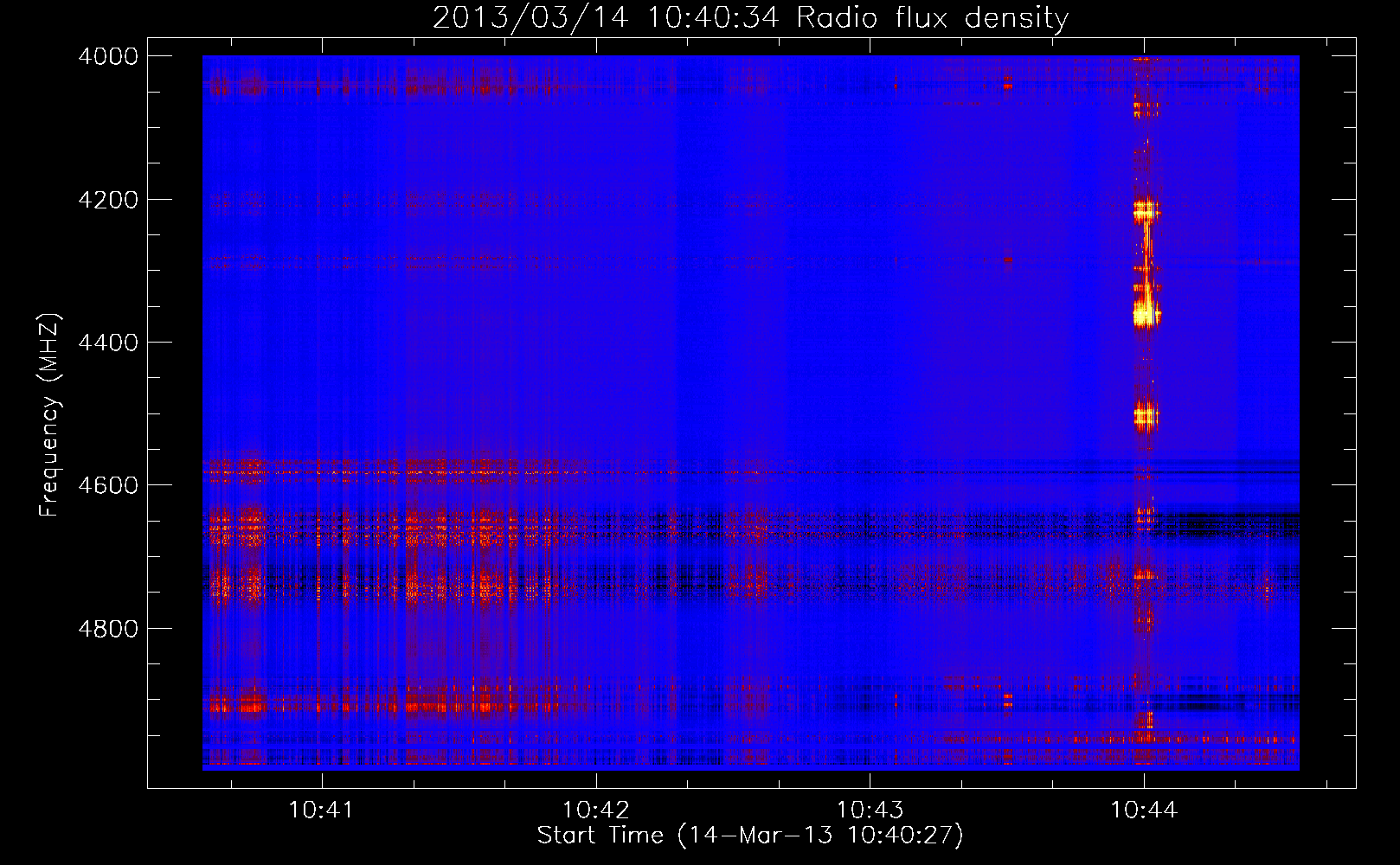Click the yellow burst spot near 4215 MHz
The width and height of the screenshot is (1400, 865).
point(1145,211)
